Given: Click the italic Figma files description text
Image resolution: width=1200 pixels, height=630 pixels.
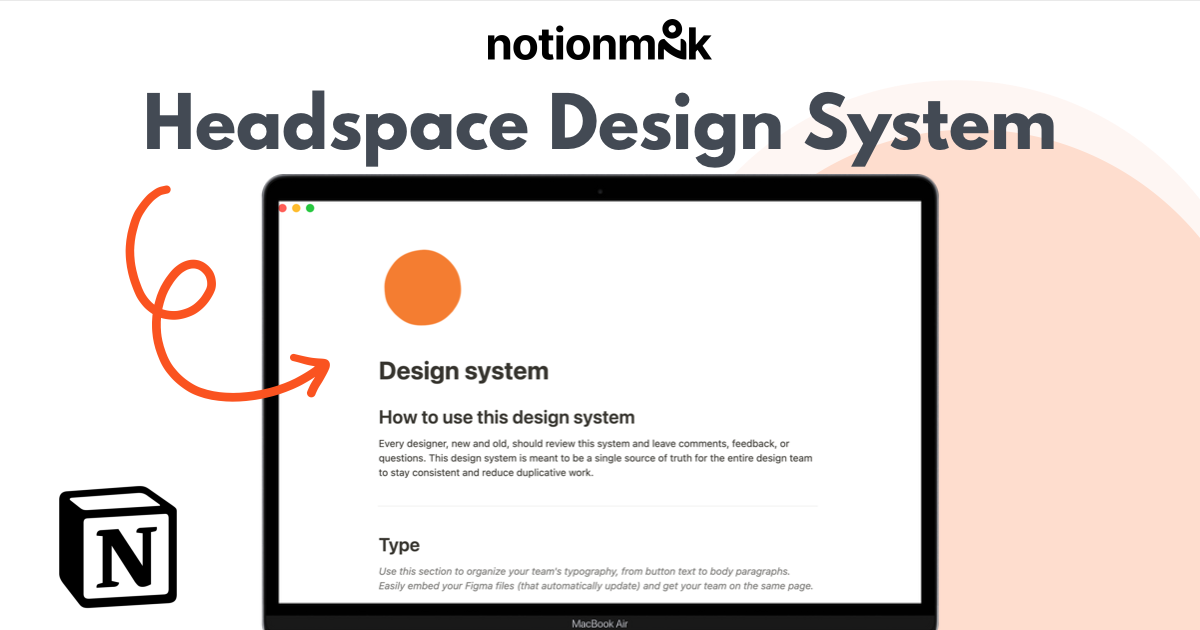Looking at the screenshot, I should 596,578.
